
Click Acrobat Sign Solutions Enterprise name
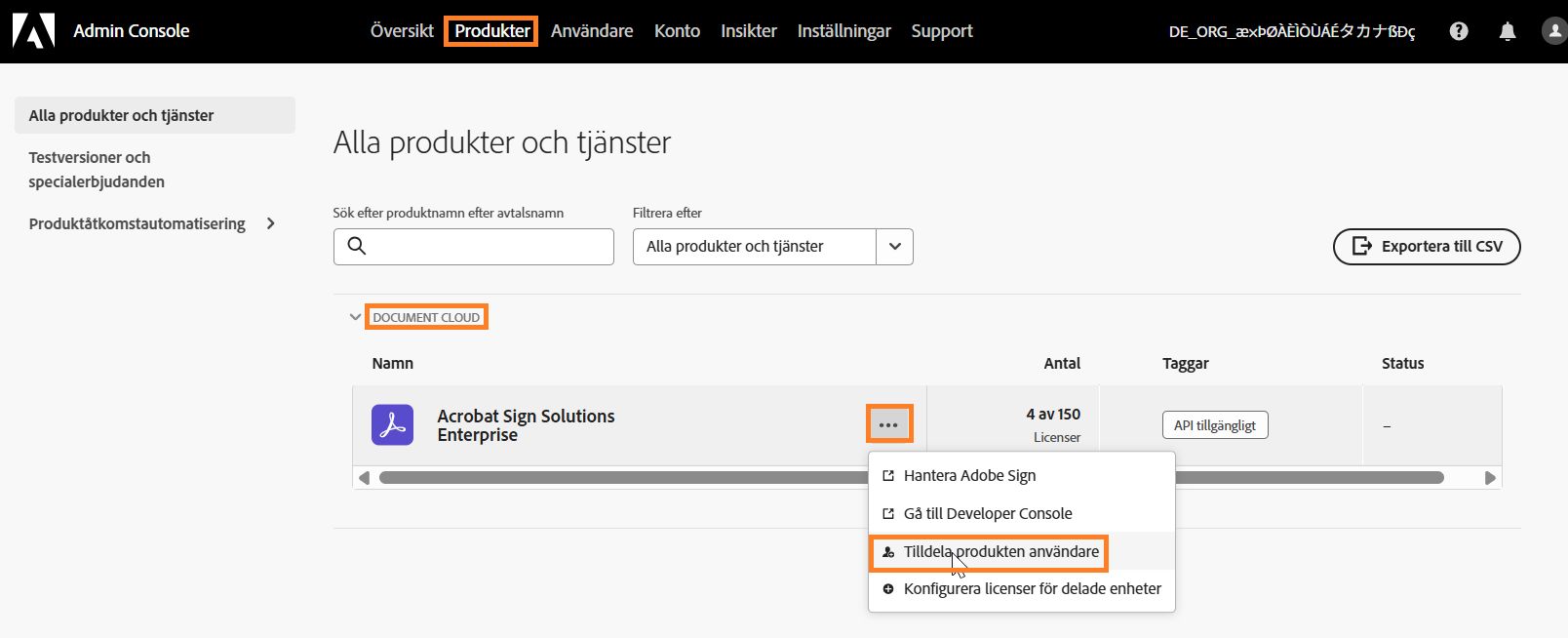click(526, 425)
